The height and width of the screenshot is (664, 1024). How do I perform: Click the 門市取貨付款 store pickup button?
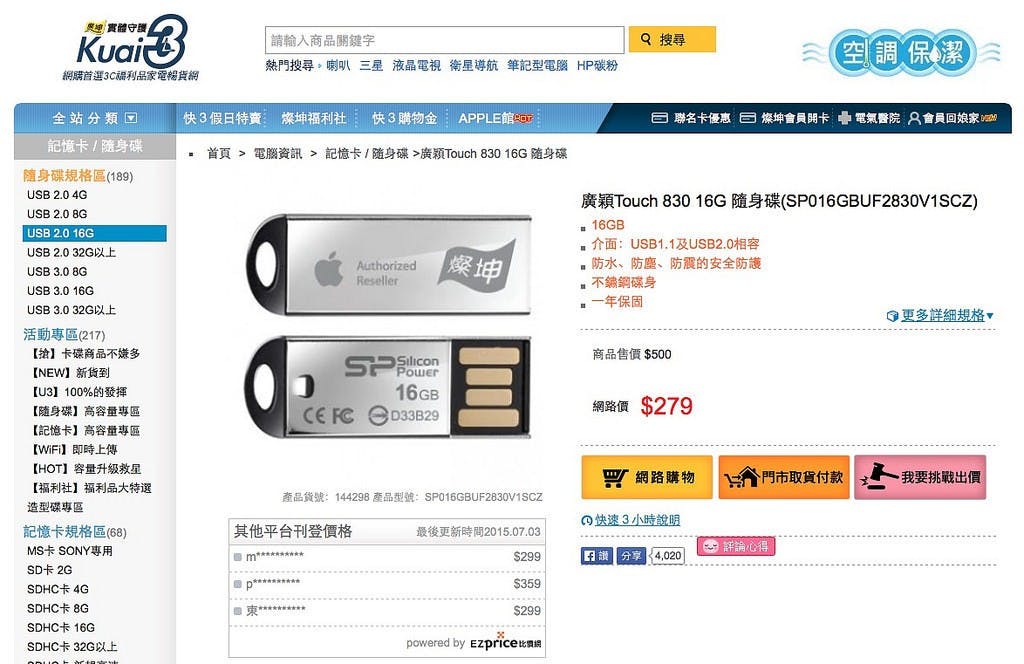[x=784, y=477]
